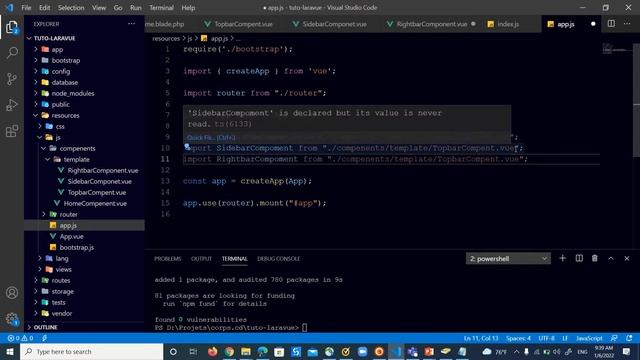The width and height of the screenshot is (640, 360).
Task: Split the terminal panel
Action: tap(579, 258)
